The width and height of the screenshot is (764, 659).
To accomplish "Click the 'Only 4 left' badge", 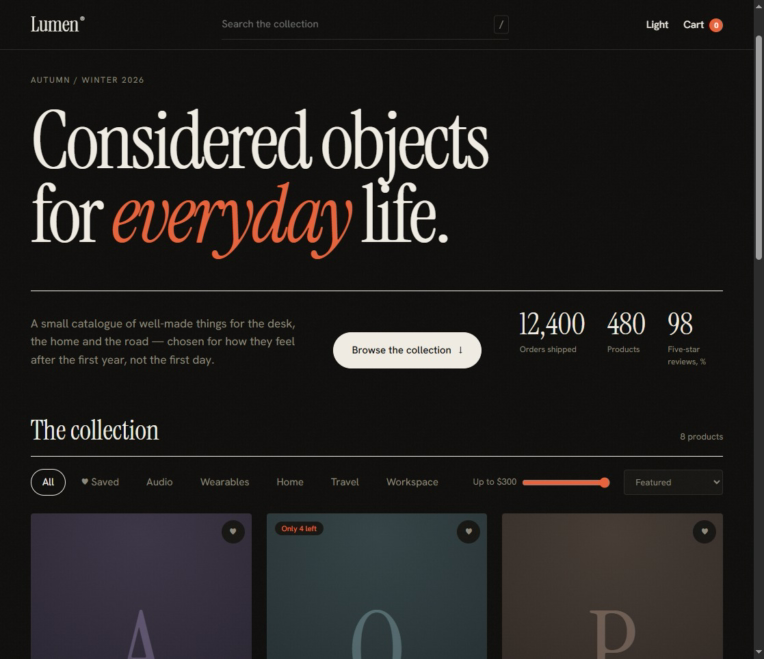I will coord(299,529).
